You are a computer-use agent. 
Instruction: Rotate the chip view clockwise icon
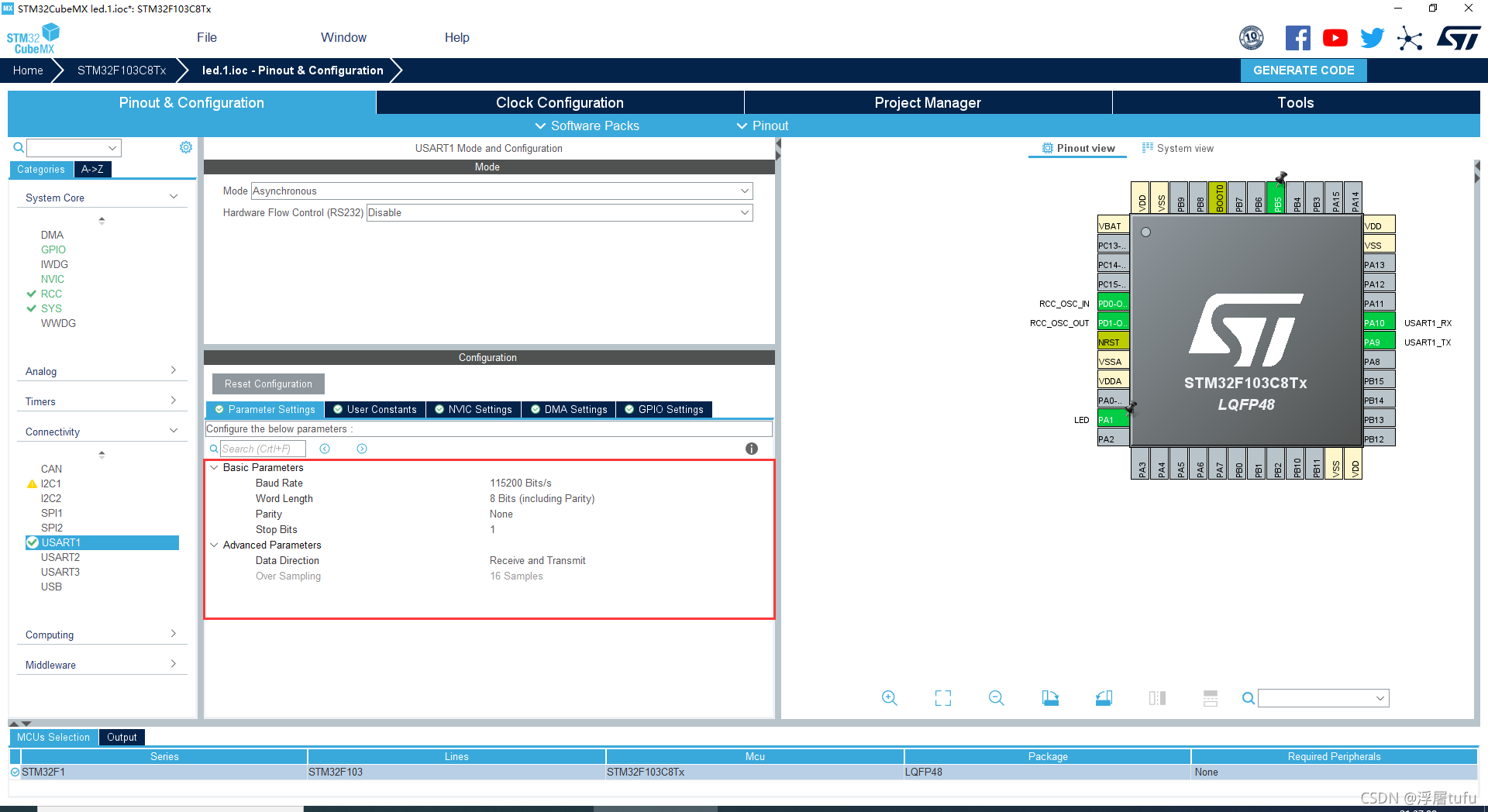1050,698
